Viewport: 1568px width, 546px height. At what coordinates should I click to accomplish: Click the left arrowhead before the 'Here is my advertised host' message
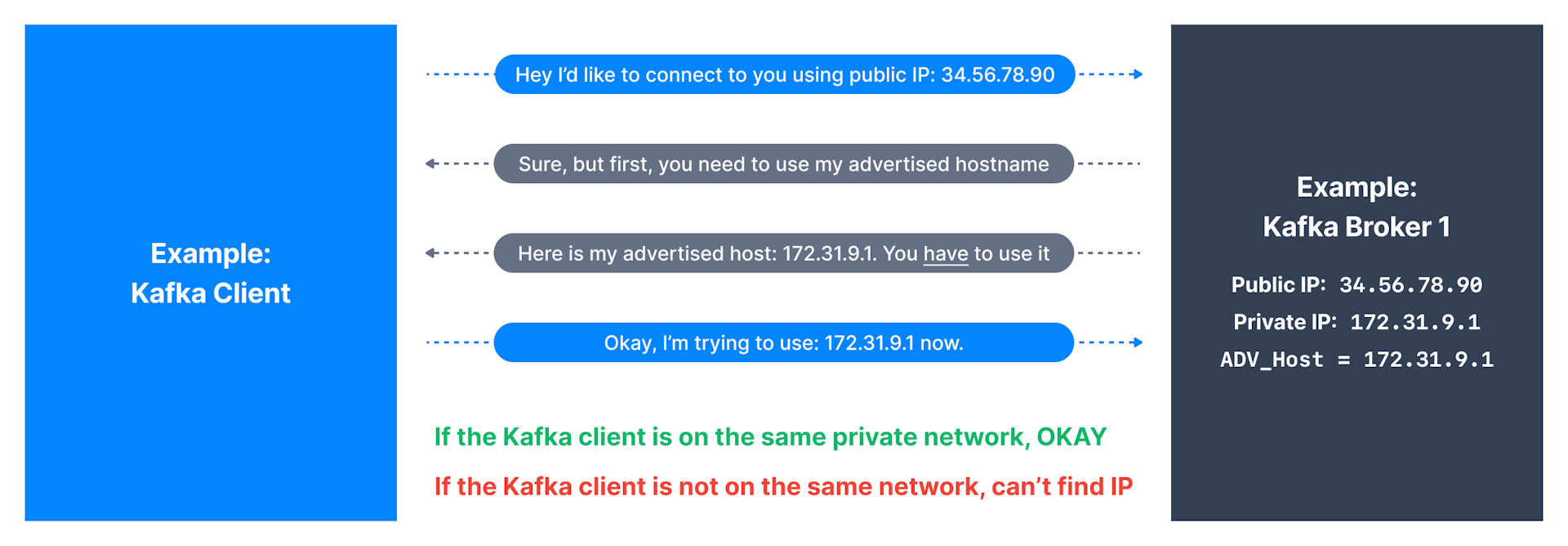click(430, 253)
